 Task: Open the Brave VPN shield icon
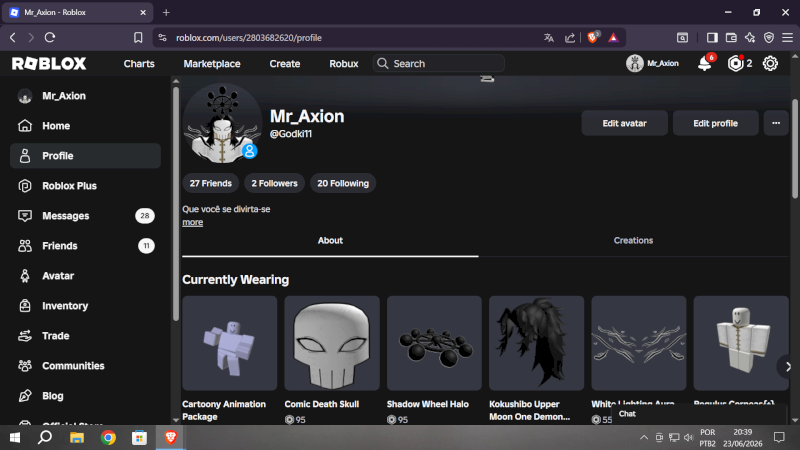pyautogui.click(x=769, y=38)
